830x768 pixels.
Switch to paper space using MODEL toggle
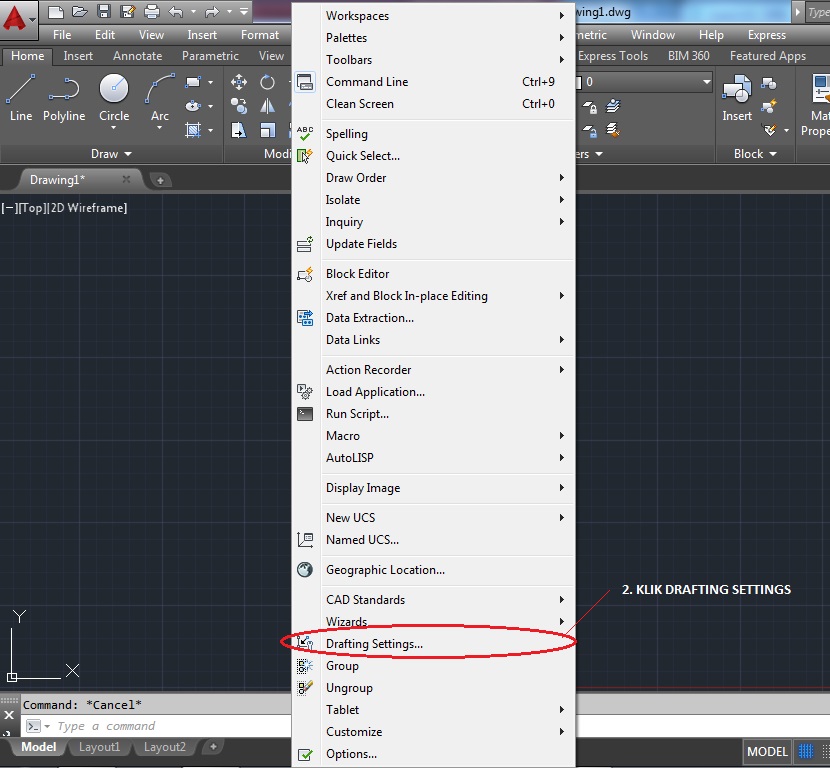[x=766, y=752]
